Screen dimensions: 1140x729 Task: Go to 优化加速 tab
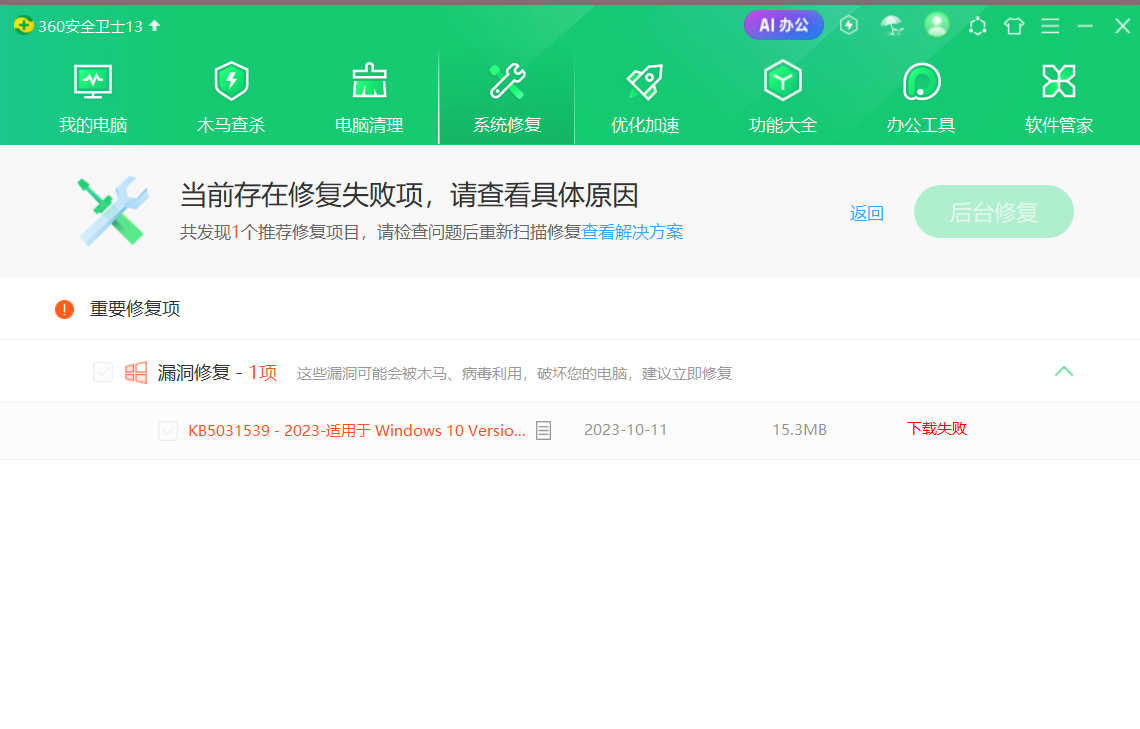[645, 98]
